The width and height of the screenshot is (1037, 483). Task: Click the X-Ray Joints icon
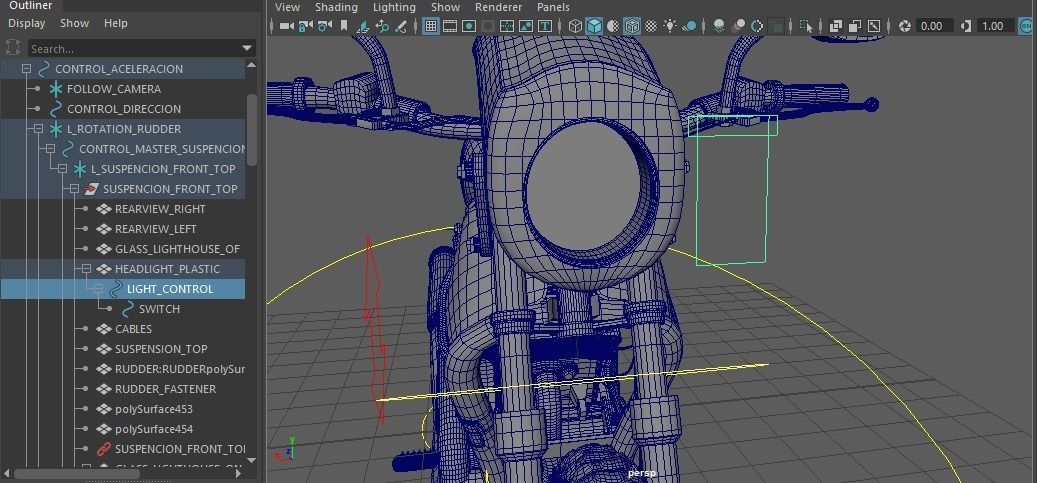[874, 26]
